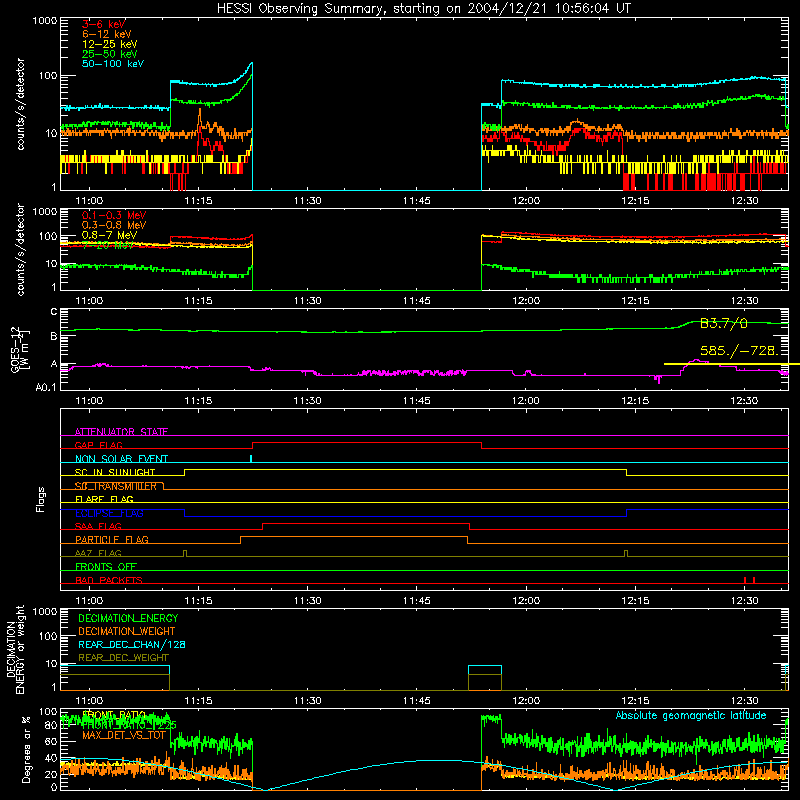Click the 585./-728. position annotation
The image size is (800, 800).
click(739, 351)
